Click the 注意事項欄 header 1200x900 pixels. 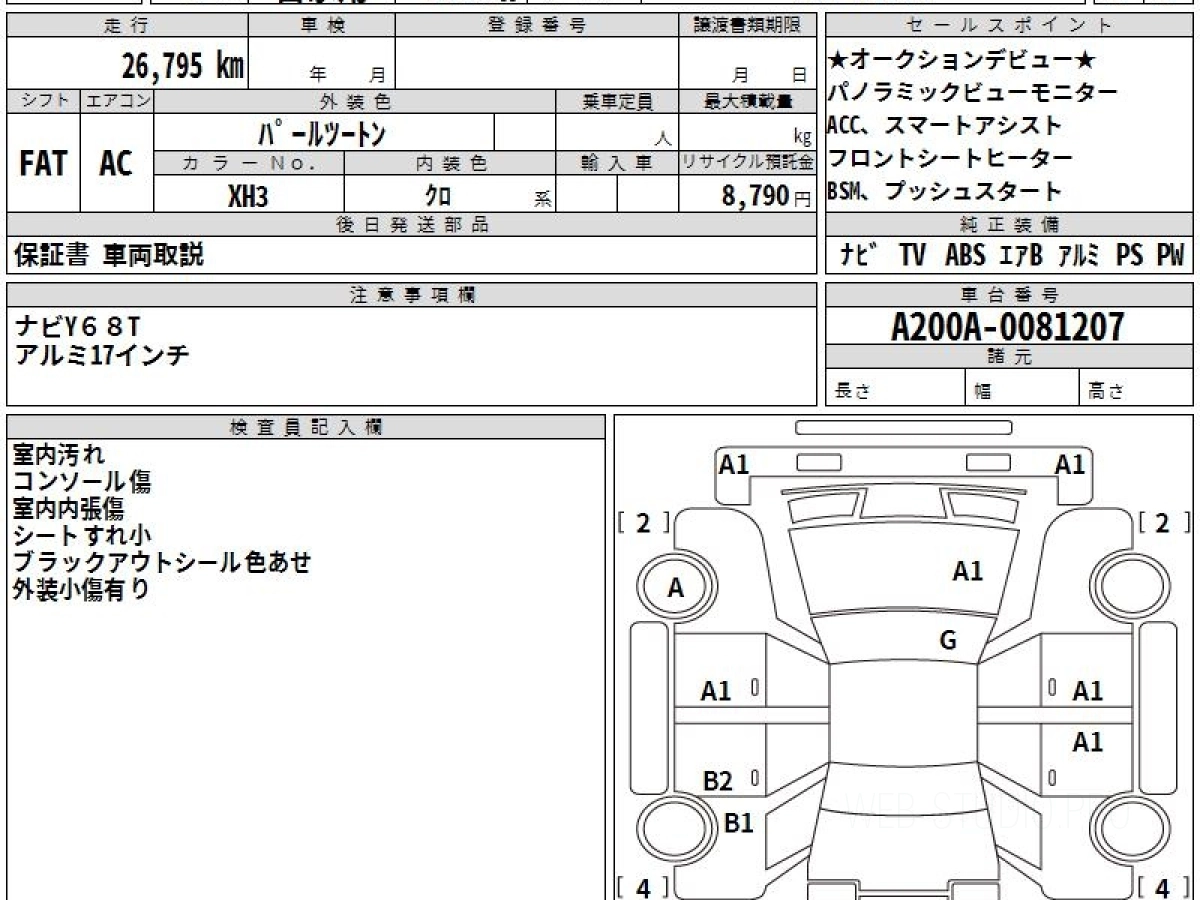[412, 295]
